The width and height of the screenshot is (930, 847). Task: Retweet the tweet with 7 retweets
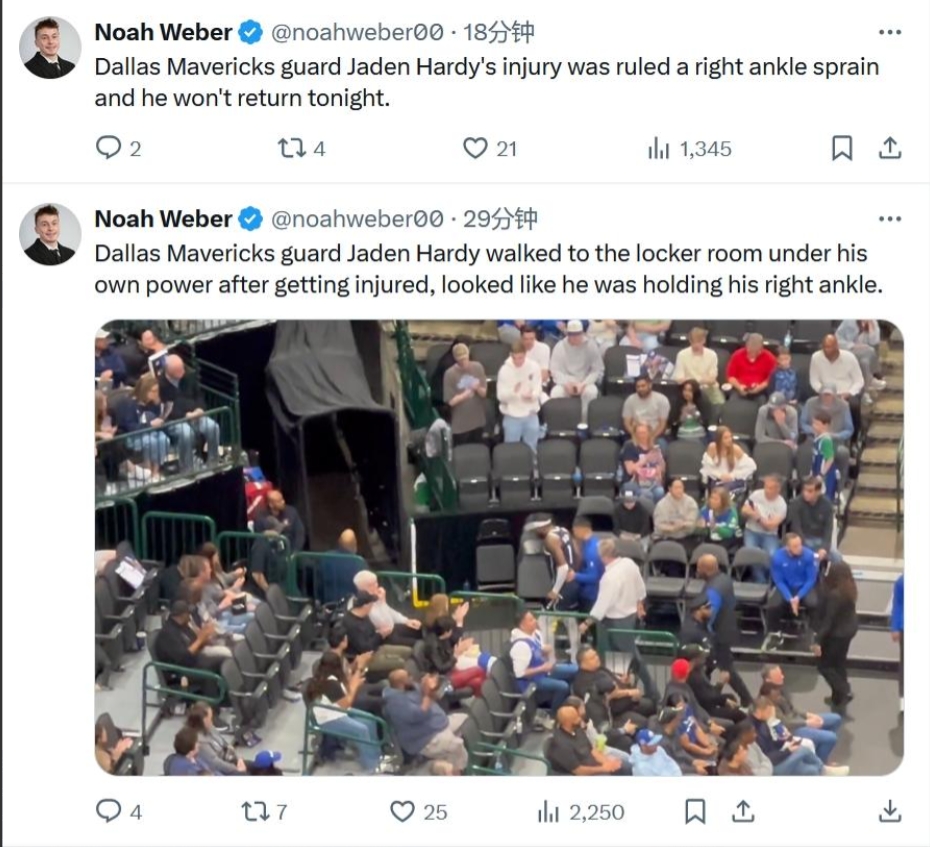pyautogui.click(x=264, y=811)
